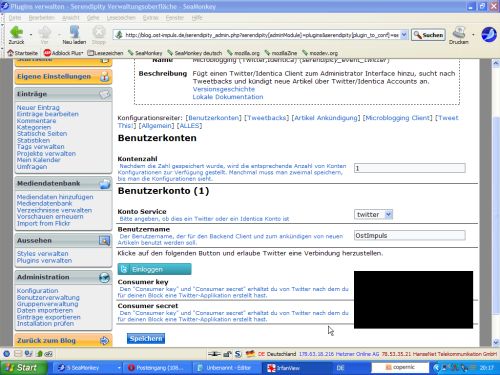Open Mediendaten hinzufügen sidebar link

click(55, 197)
